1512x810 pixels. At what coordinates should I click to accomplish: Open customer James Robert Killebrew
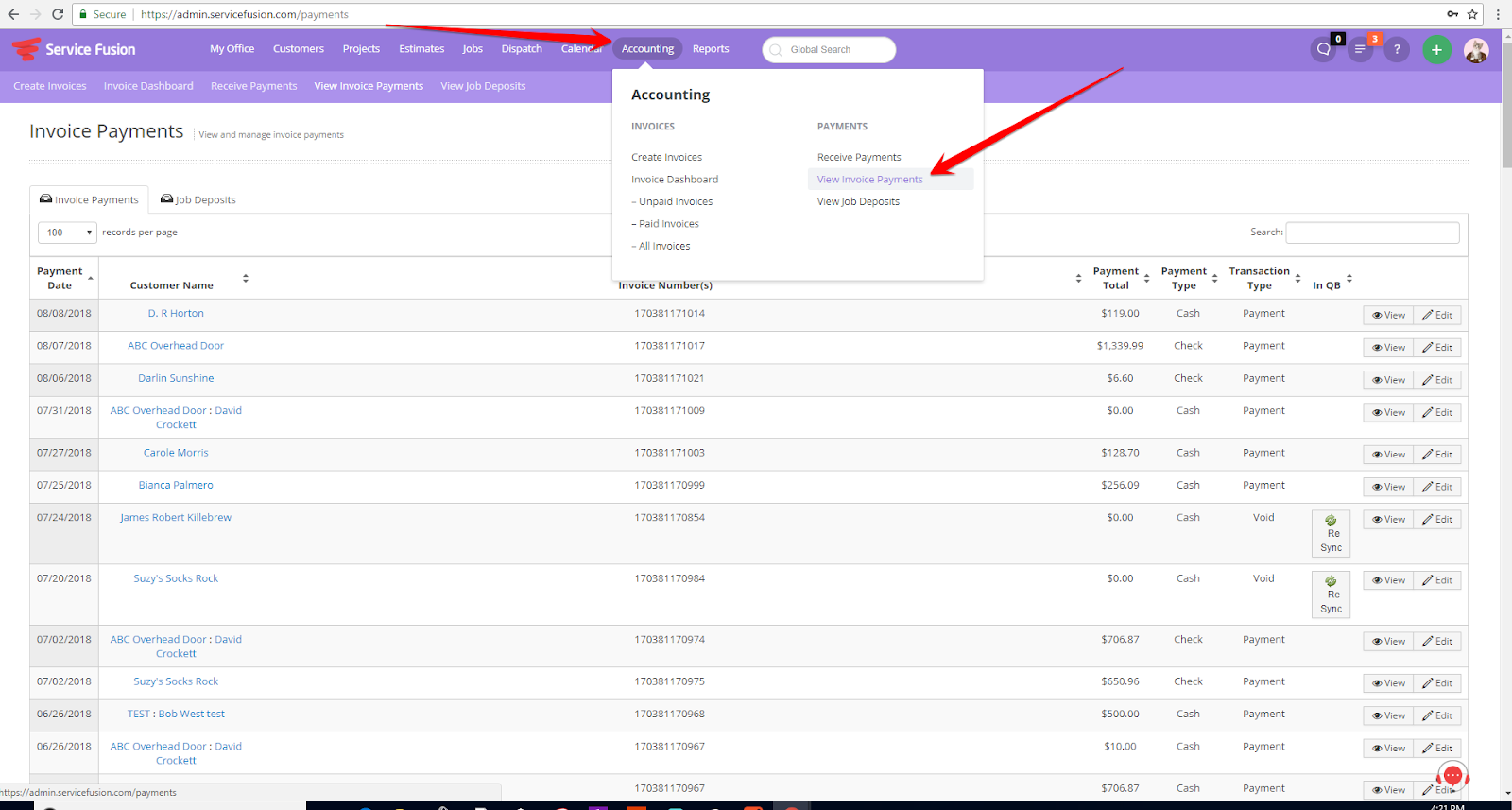point(176,518)
